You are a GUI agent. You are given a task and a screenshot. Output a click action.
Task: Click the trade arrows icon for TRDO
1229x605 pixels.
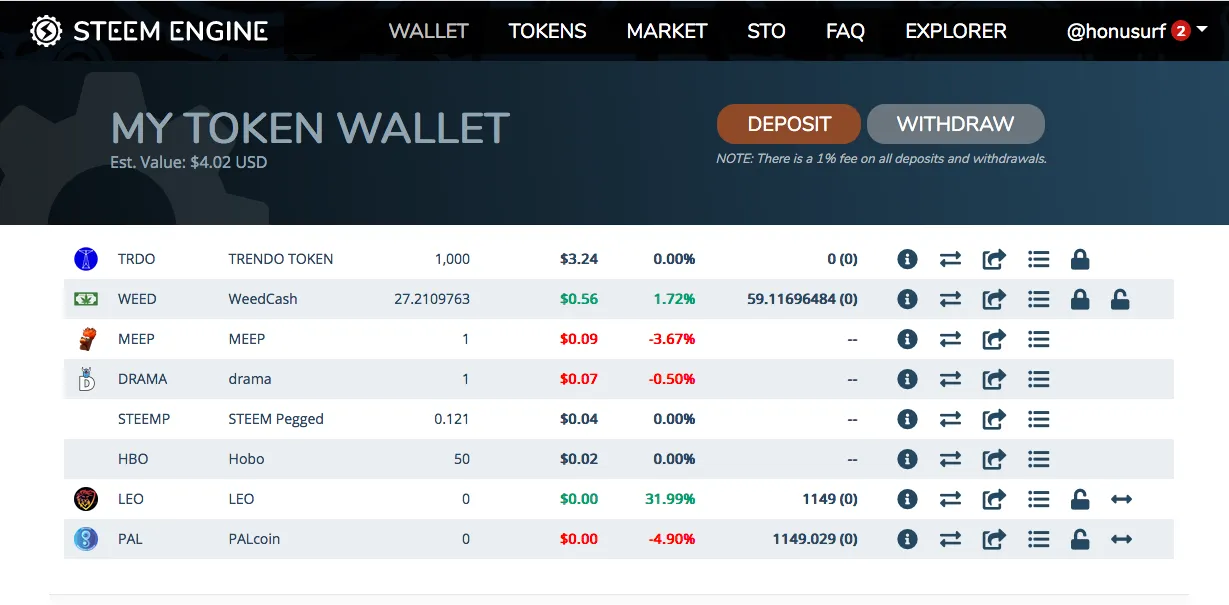(x=950, y=259)
